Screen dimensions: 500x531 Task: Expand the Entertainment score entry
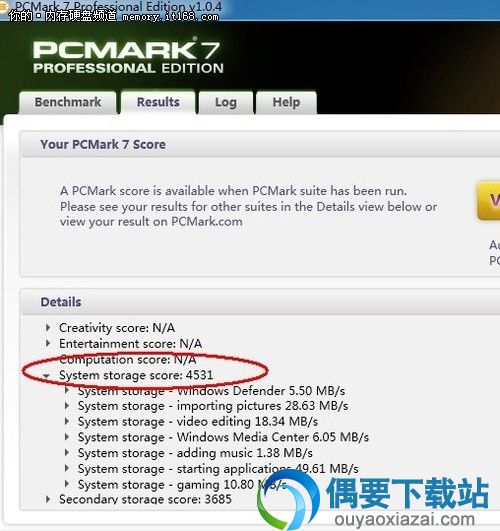(x=48, y=343)
